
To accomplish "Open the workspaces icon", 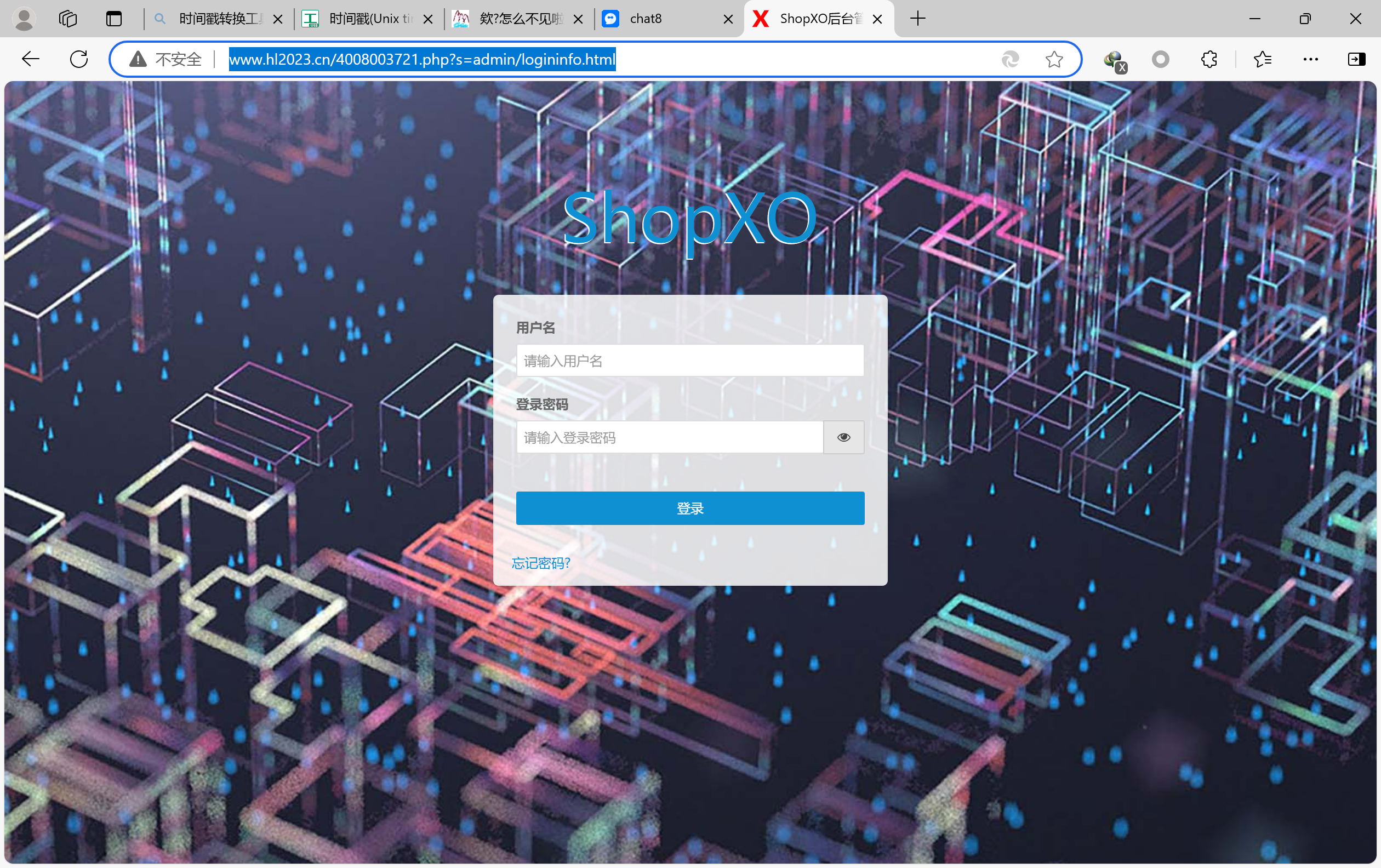I will pos(67,19).
